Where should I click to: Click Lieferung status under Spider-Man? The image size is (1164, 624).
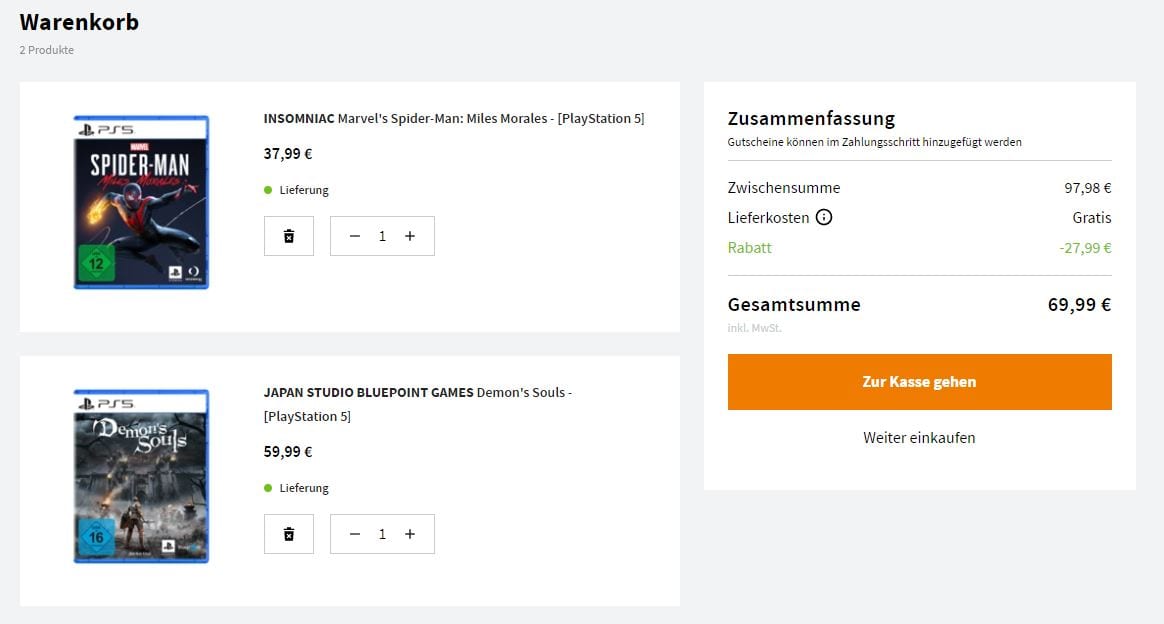(303, 190)
